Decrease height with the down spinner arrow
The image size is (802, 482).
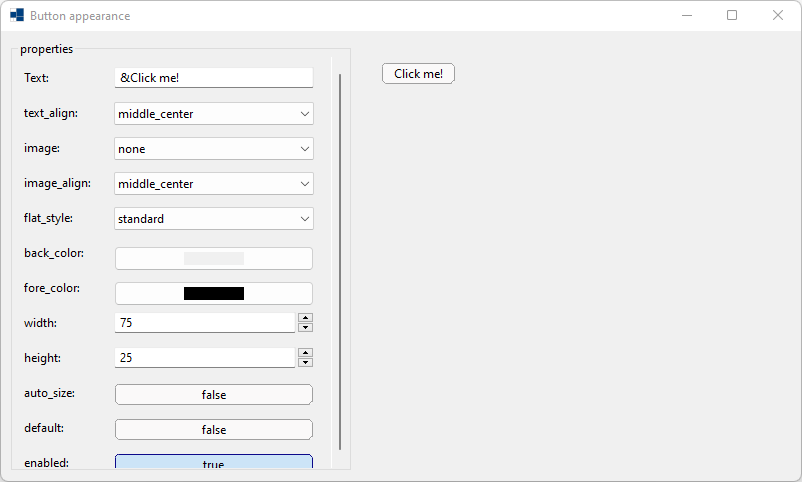pyautogui.click(x=306, y=362)
